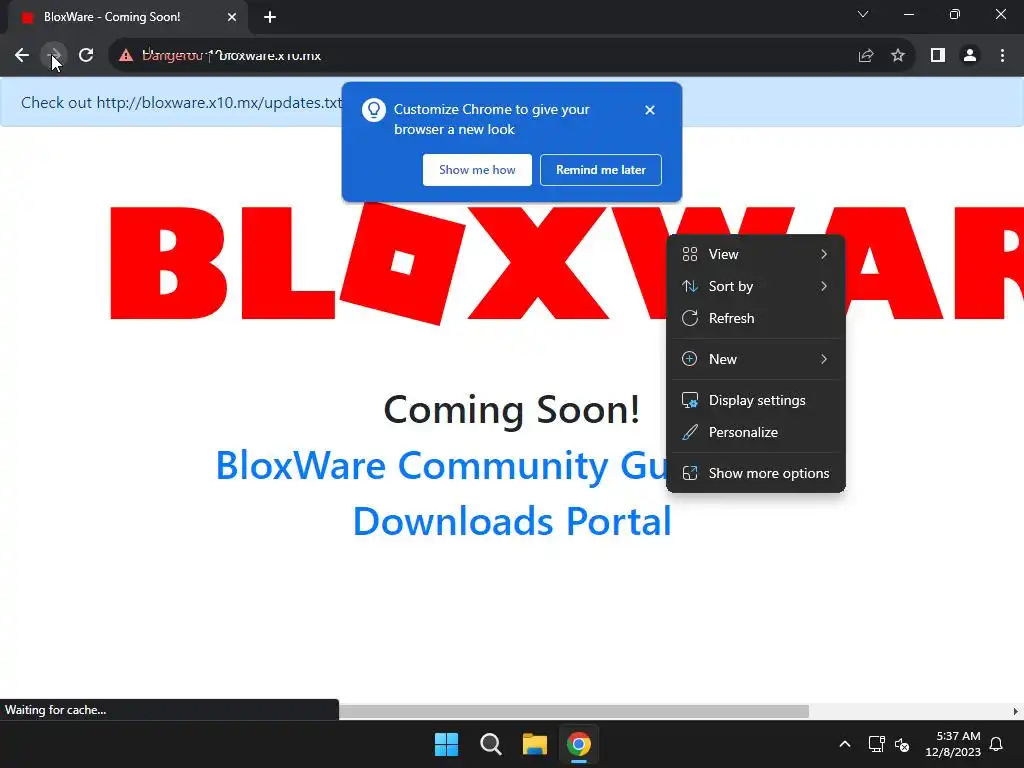Open Sort by in the context menu
The height and width of the screenshot is (768, 1024).
(756, 286)
